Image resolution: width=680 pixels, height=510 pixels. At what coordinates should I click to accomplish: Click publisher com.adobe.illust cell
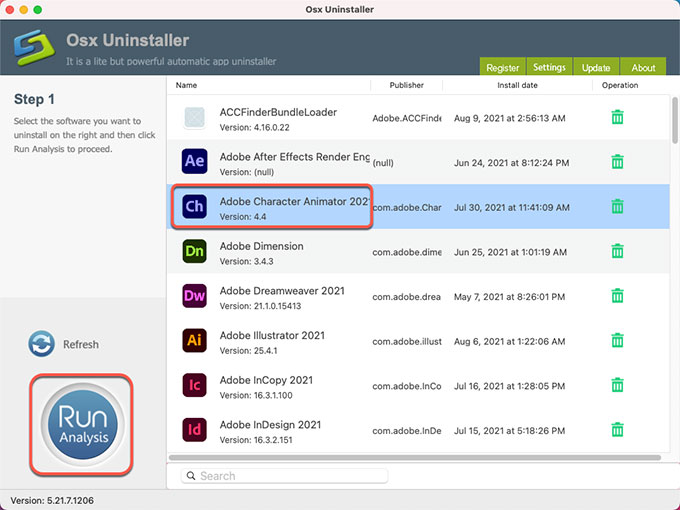pyautogui.click(x=407, y=342)
